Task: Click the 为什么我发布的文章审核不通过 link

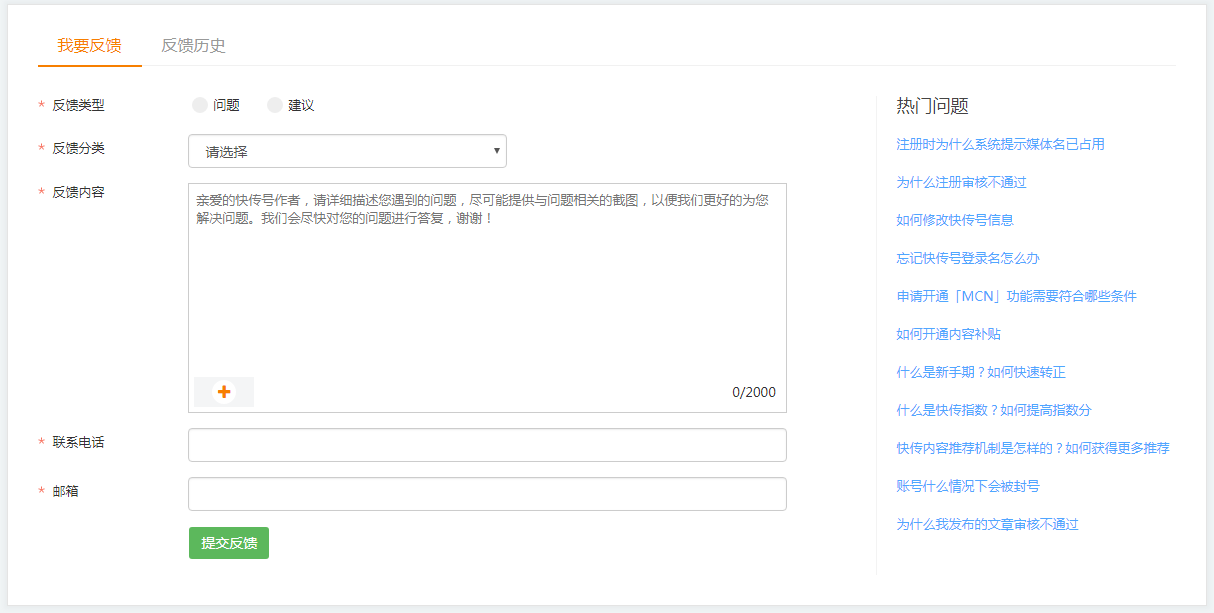Action: [987, 524]
